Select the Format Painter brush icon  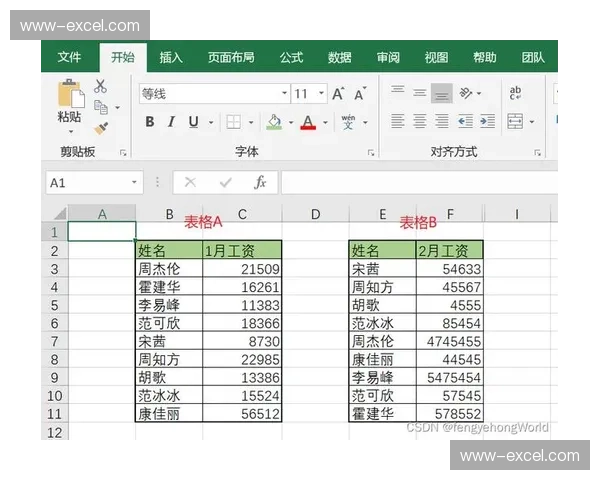(101, 128)
